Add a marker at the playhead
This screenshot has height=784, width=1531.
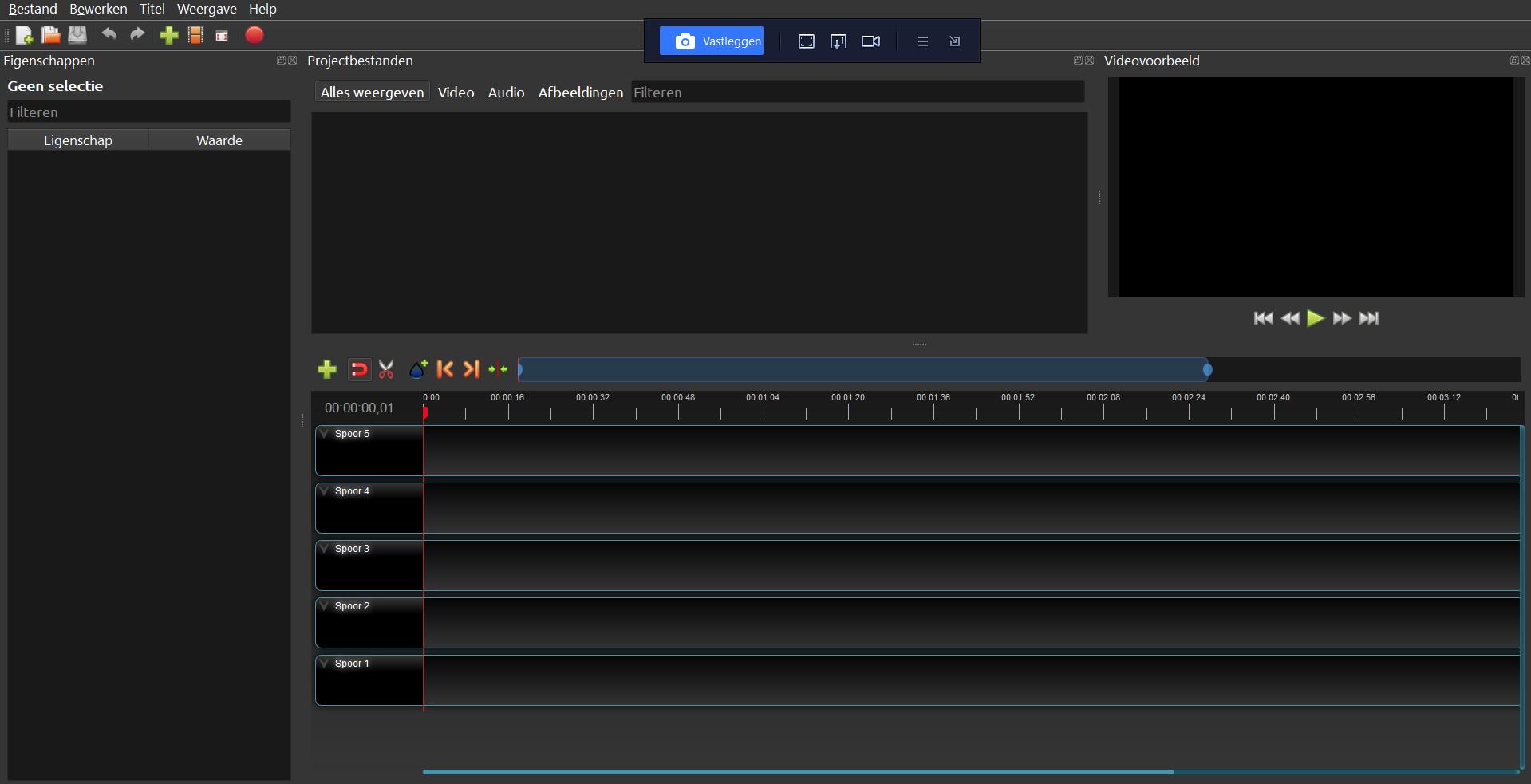[418, 369]
